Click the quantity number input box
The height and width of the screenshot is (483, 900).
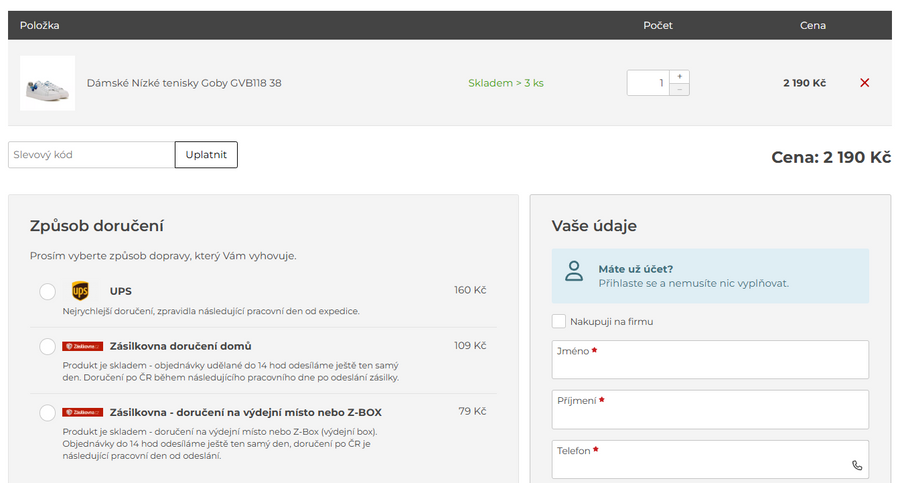coord(648,83)
